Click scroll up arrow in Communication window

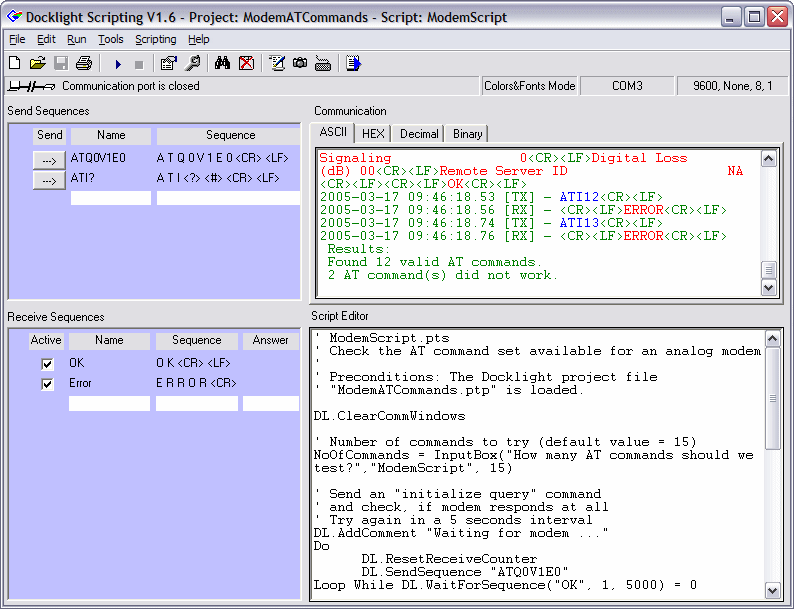pos(769,159)
